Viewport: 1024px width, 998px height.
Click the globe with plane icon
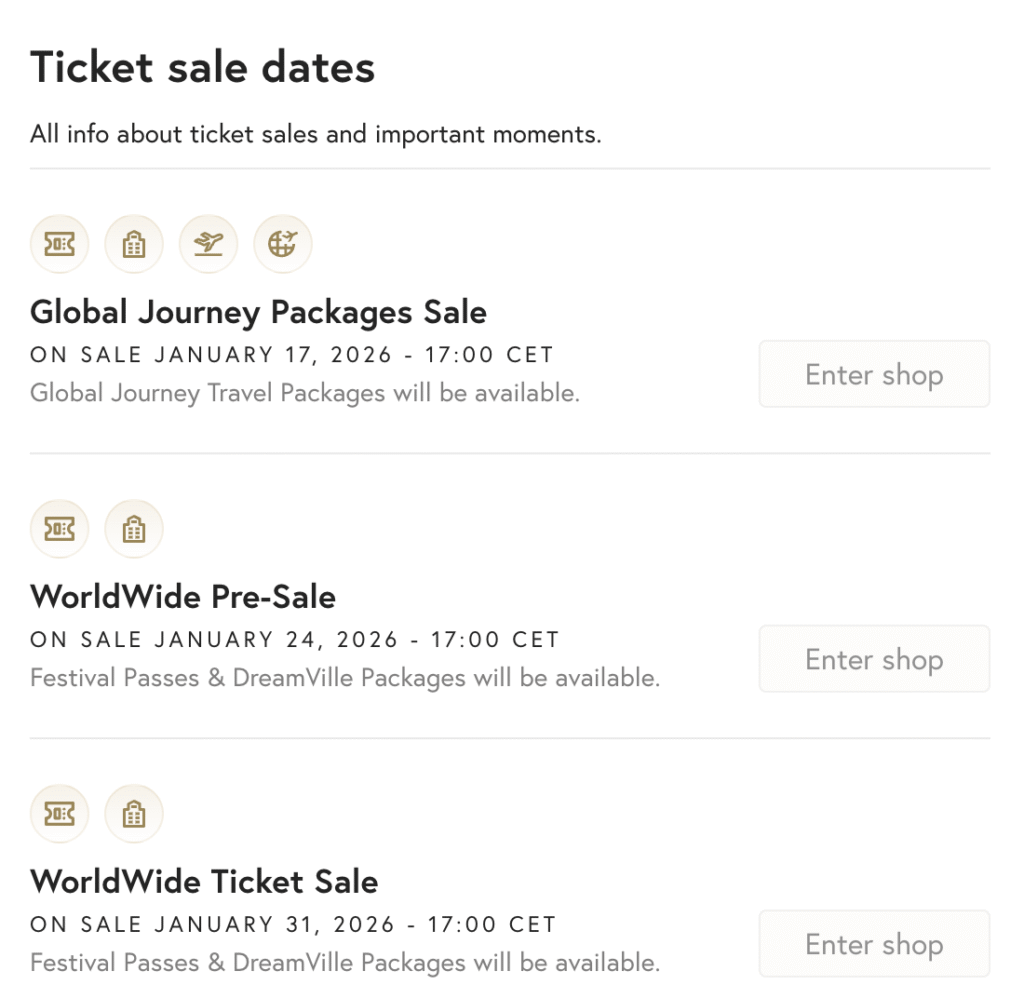tap(282, 244)
